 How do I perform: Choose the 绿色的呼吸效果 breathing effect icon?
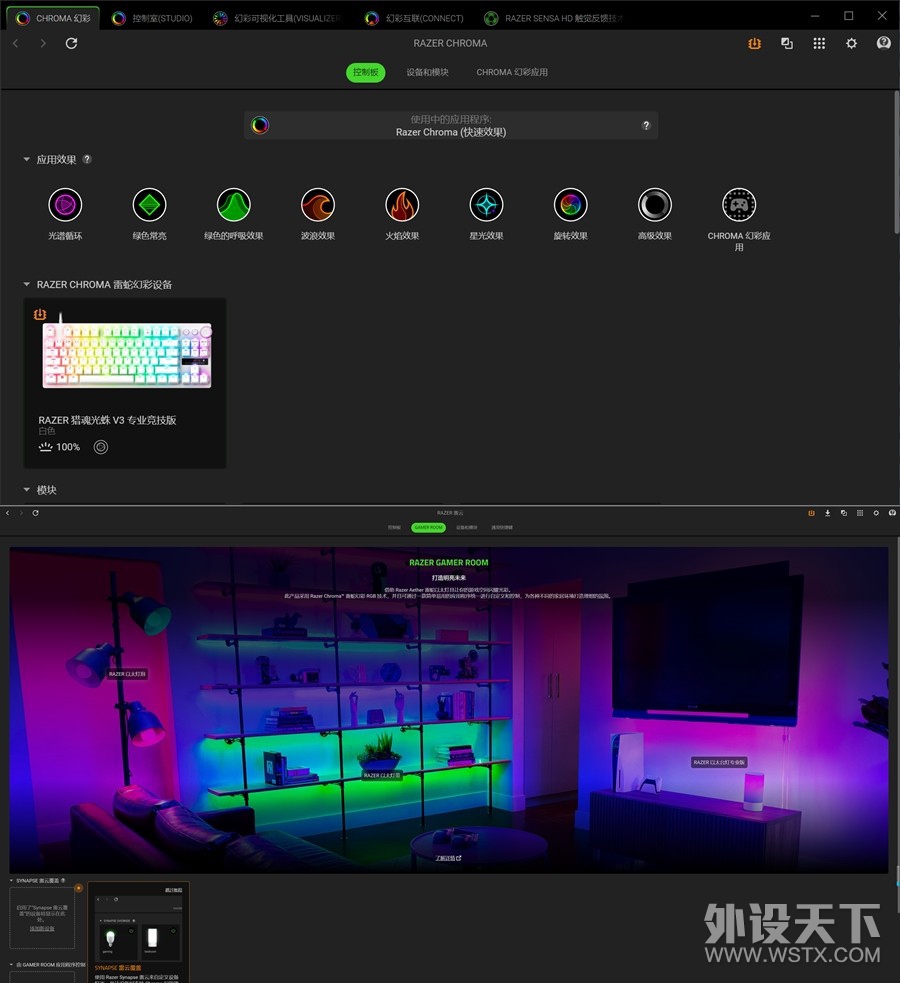(x=234, y=204)
